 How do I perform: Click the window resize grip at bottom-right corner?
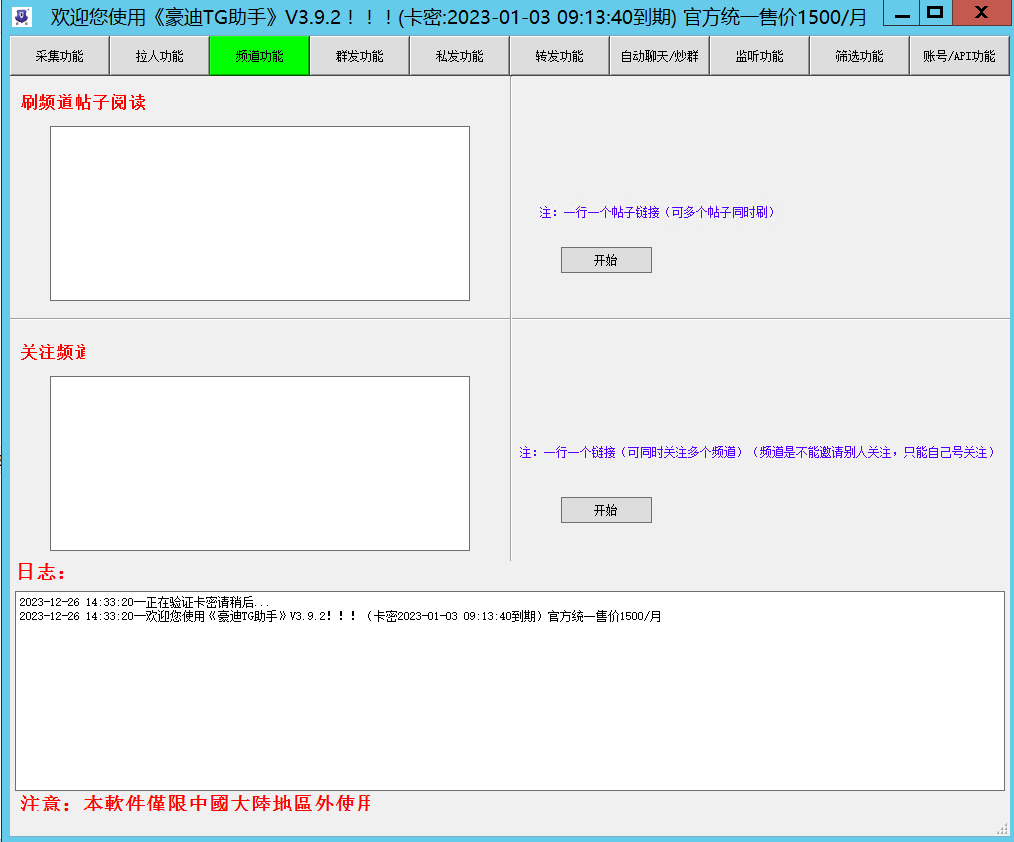click(1002, 828)
